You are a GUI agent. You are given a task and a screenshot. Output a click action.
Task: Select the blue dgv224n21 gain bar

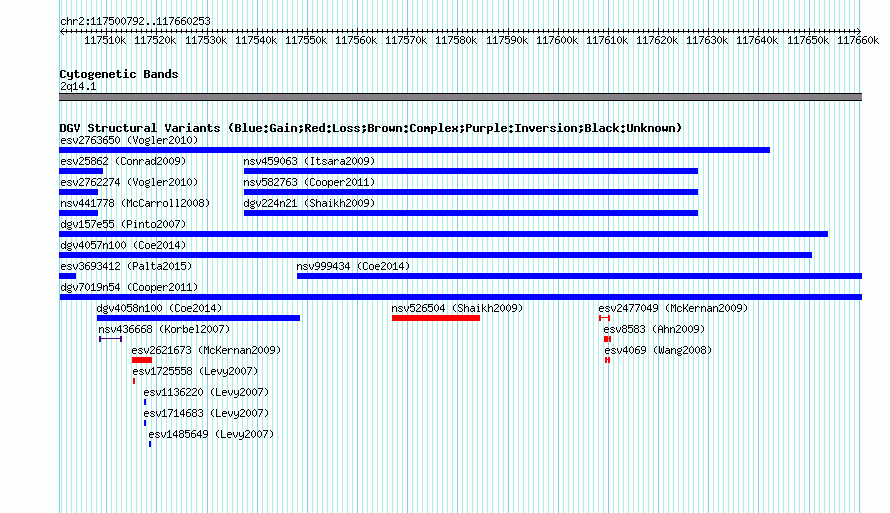[x=471, y=213]
